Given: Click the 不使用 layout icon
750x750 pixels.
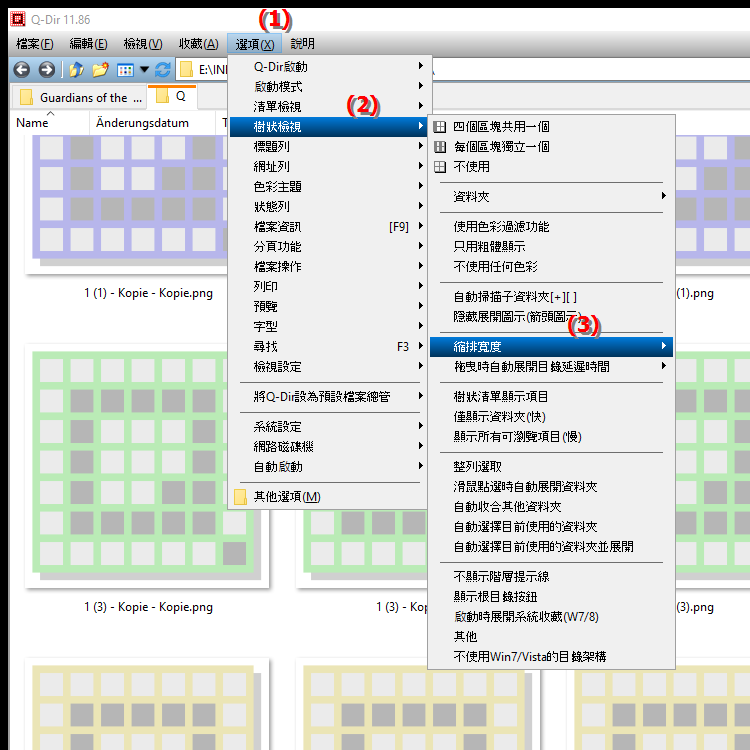Looking at the screenshot, I should coord(440,167).
